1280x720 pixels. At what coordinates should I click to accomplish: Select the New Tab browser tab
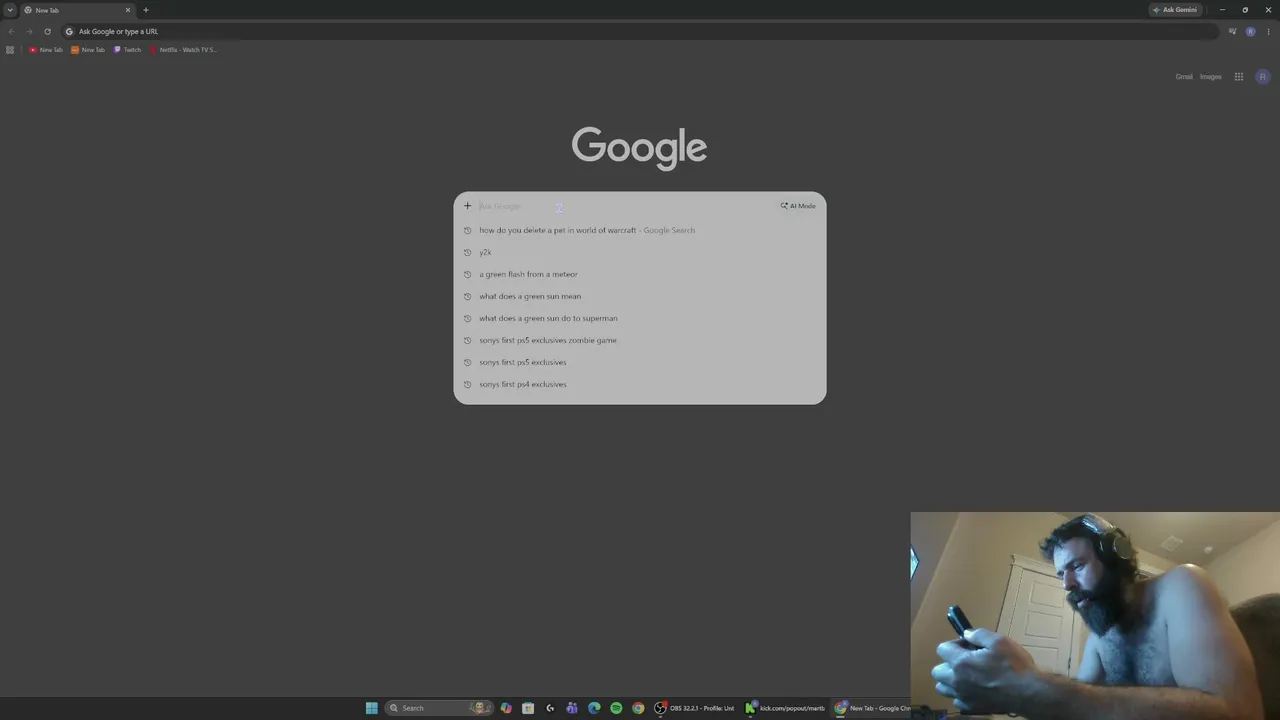coord(77,10)
